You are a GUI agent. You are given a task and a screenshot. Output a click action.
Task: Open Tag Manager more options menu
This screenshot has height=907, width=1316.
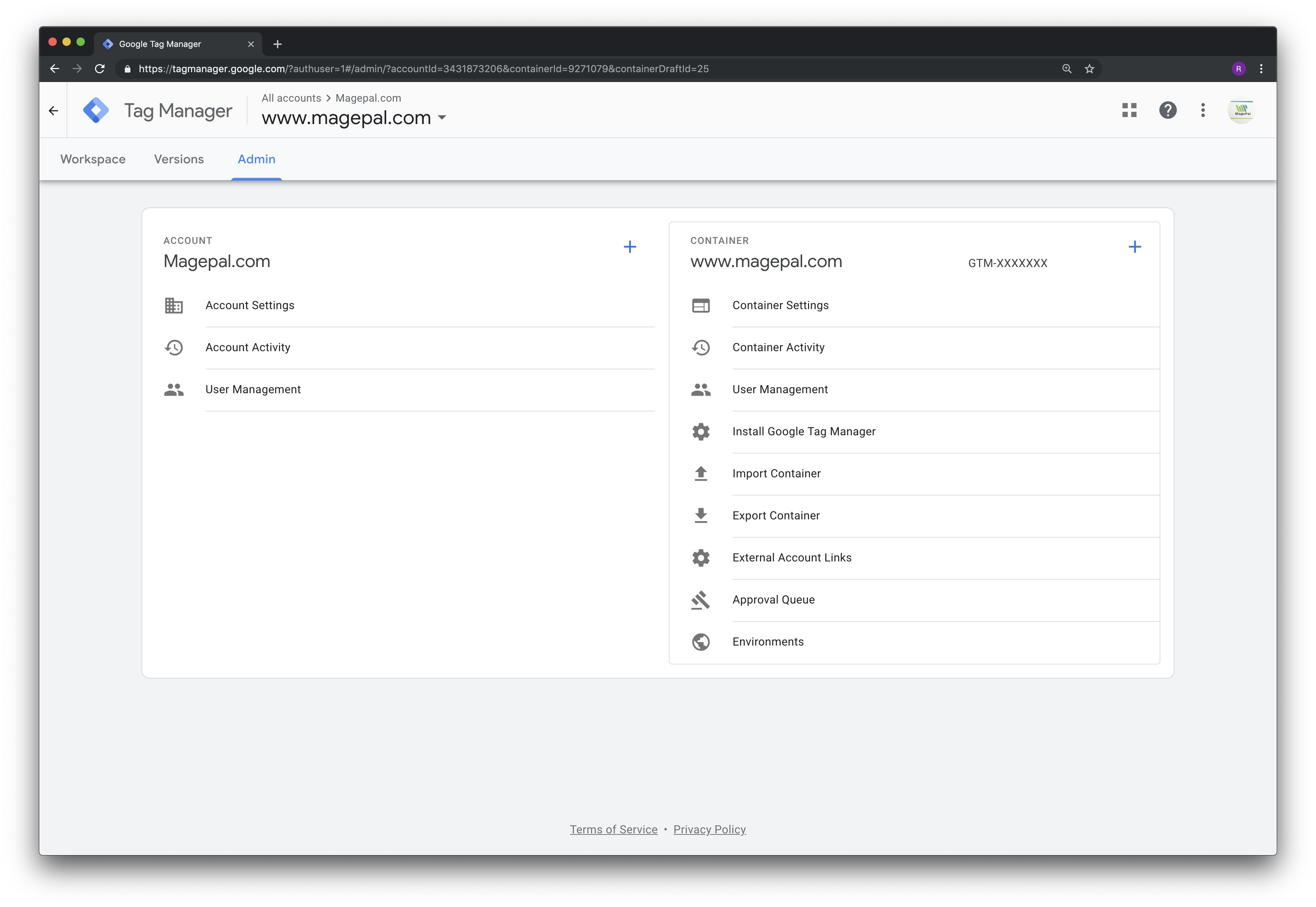(1202, 110)
